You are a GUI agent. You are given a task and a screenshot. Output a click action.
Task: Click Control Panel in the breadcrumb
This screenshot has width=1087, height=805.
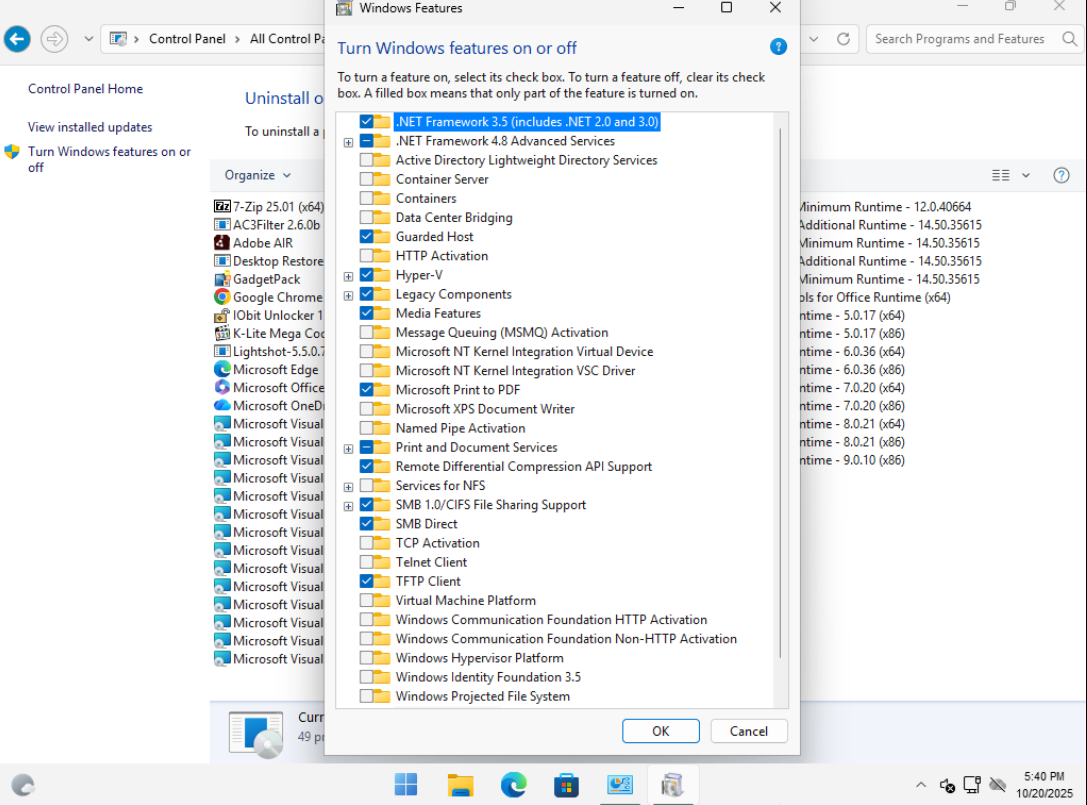pos(187,39)
